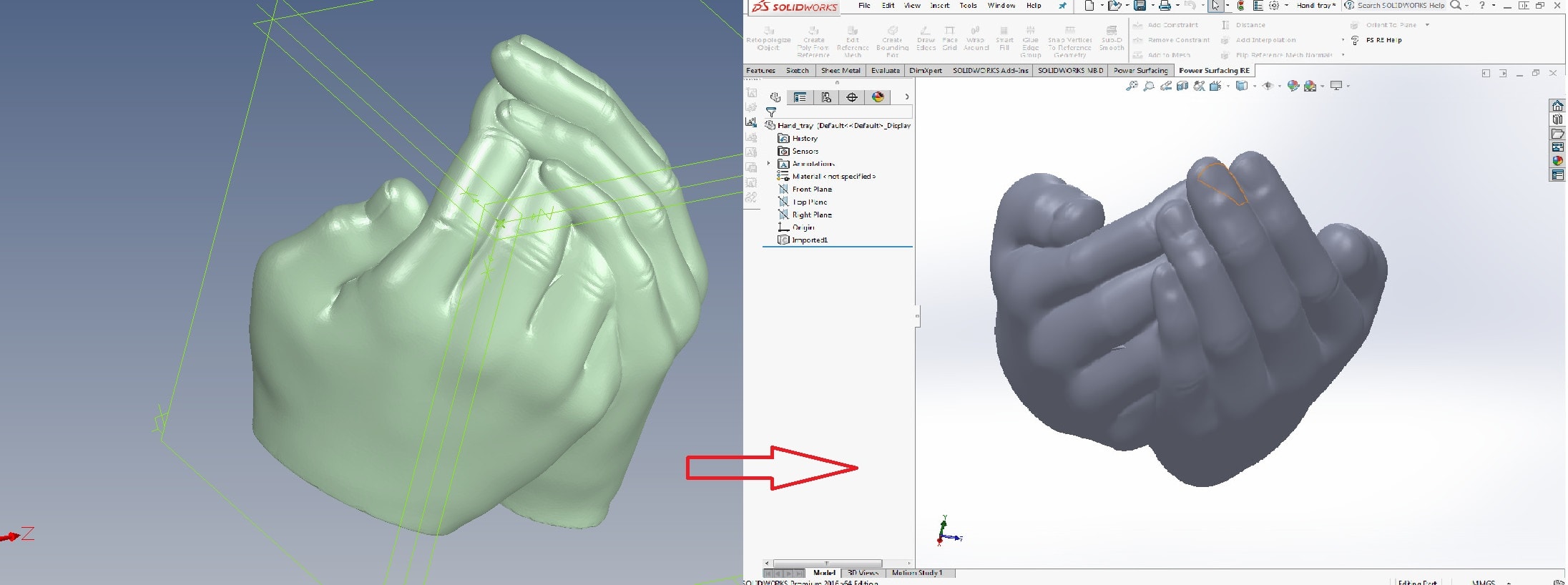Image resolution: width=1568 pixels, height=585 pixels.
Task: Open the Options gear icon
Action: 1274,6
